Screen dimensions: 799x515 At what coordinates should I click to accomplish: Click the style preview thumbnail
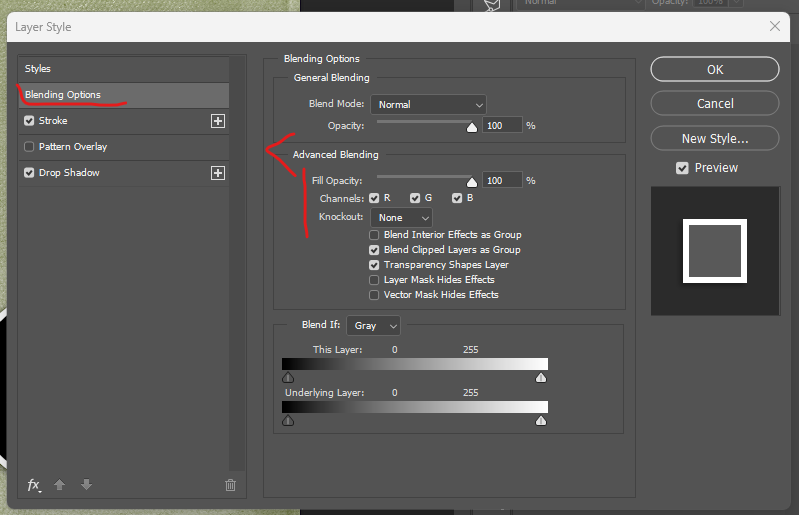[715, 251]
